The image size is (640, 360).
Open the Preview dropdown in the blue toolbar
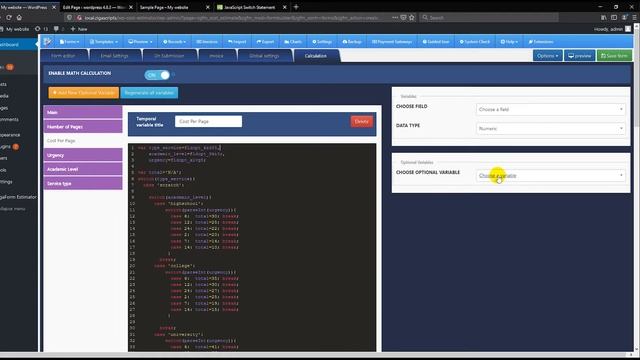140,42
